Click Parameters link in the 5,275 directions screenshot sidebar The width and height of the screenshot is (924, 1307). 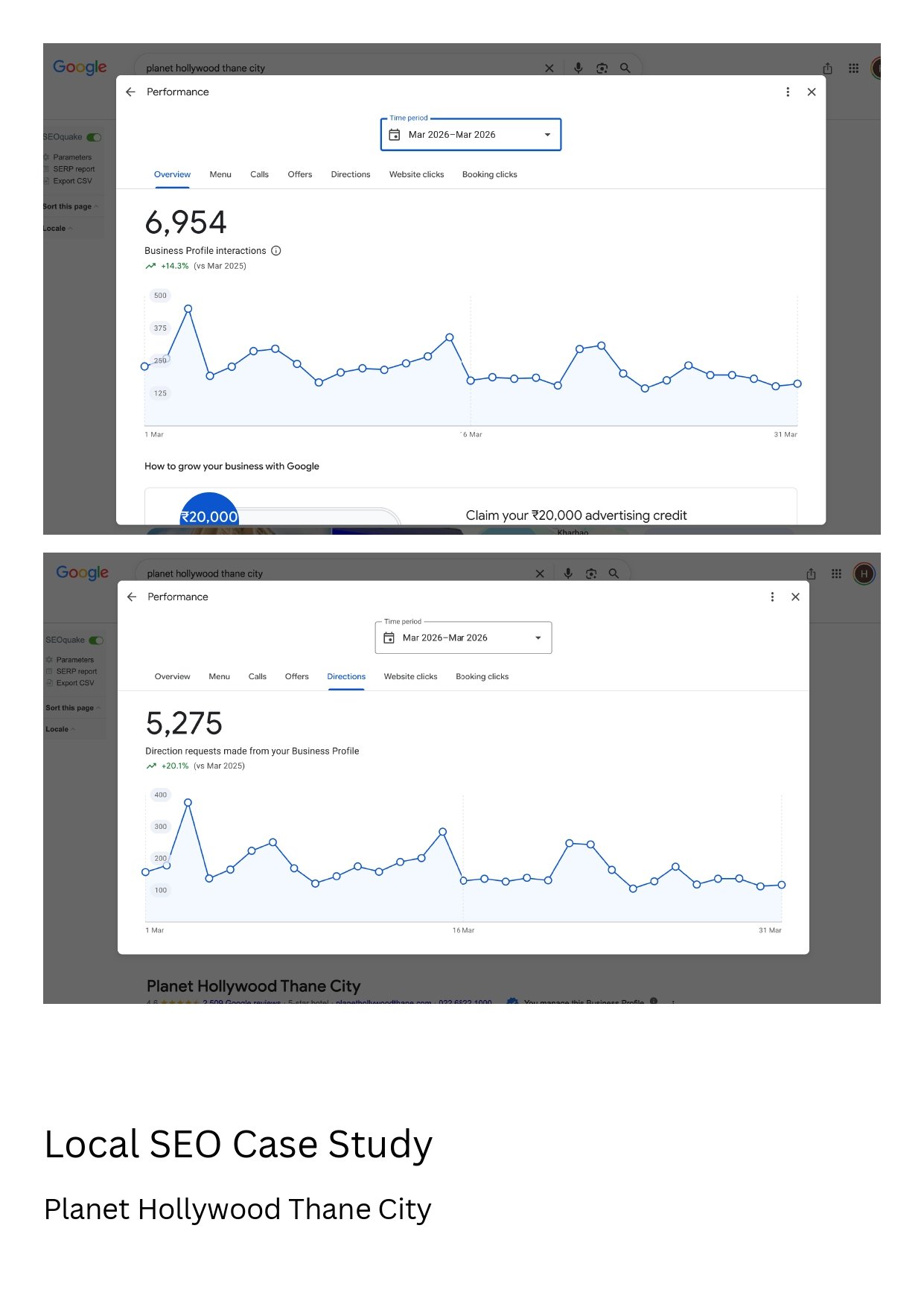click(x=74, y=660)
